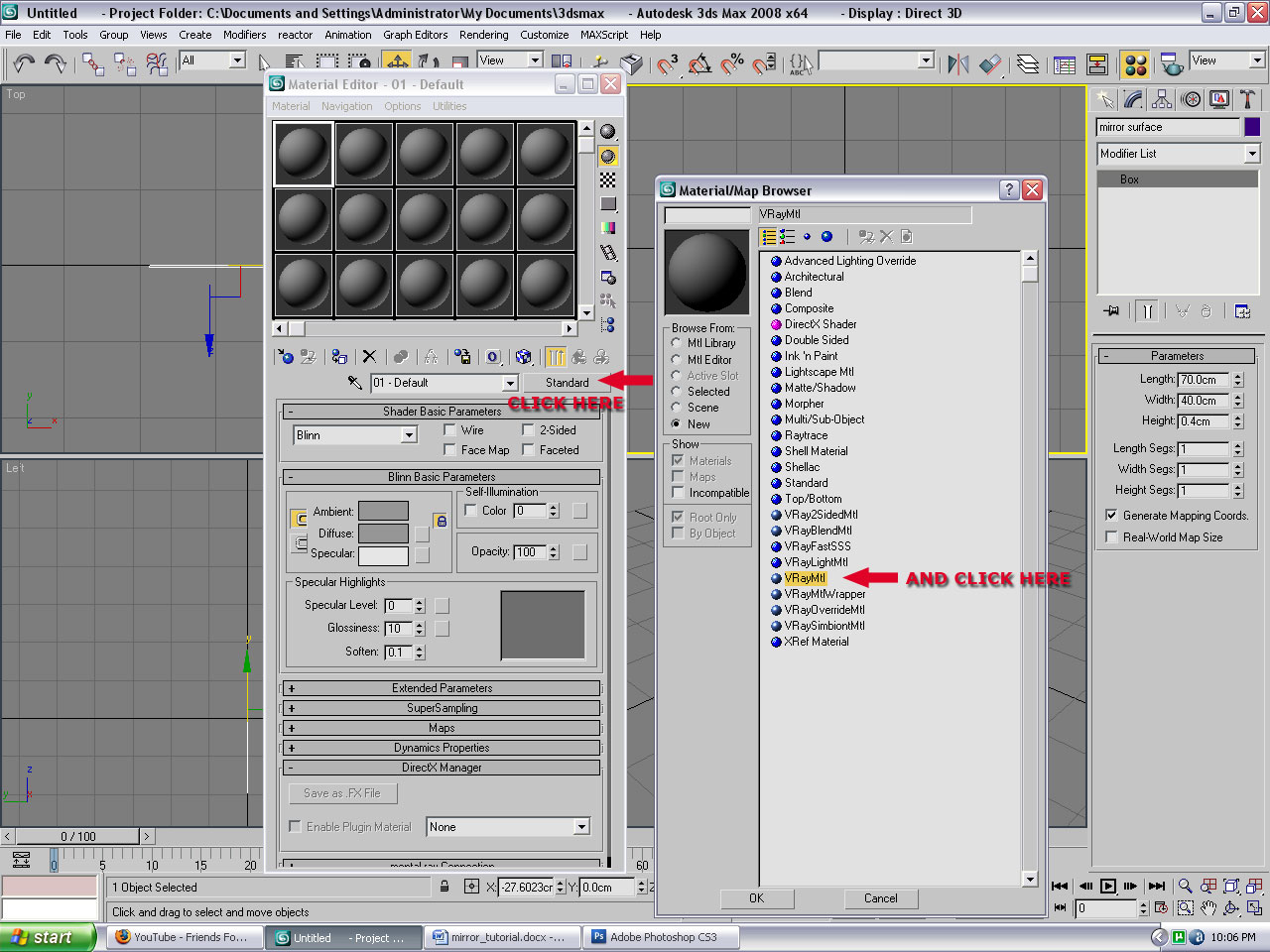Click the Select and Link tool
The width and height of the screenshot is (1270, 952).
coord(93,64)
